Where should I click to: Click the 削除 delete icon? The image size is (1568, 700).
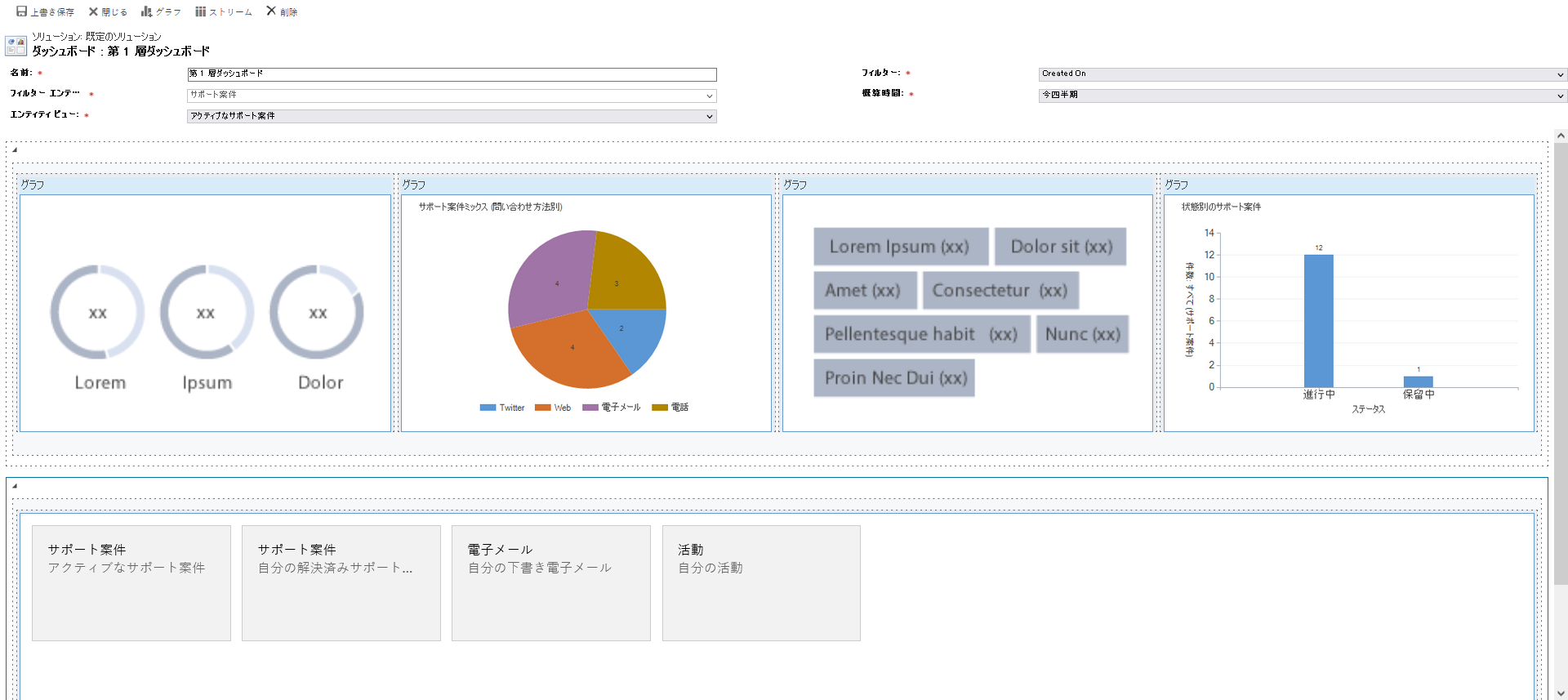[271, 11]
